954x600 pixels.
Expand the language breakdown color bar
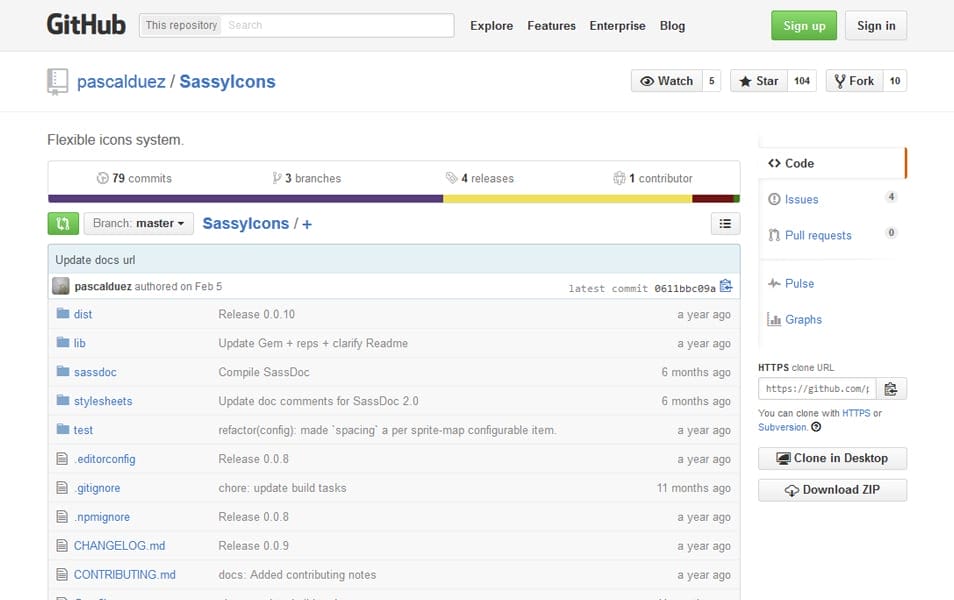click(x=393, y=199)
